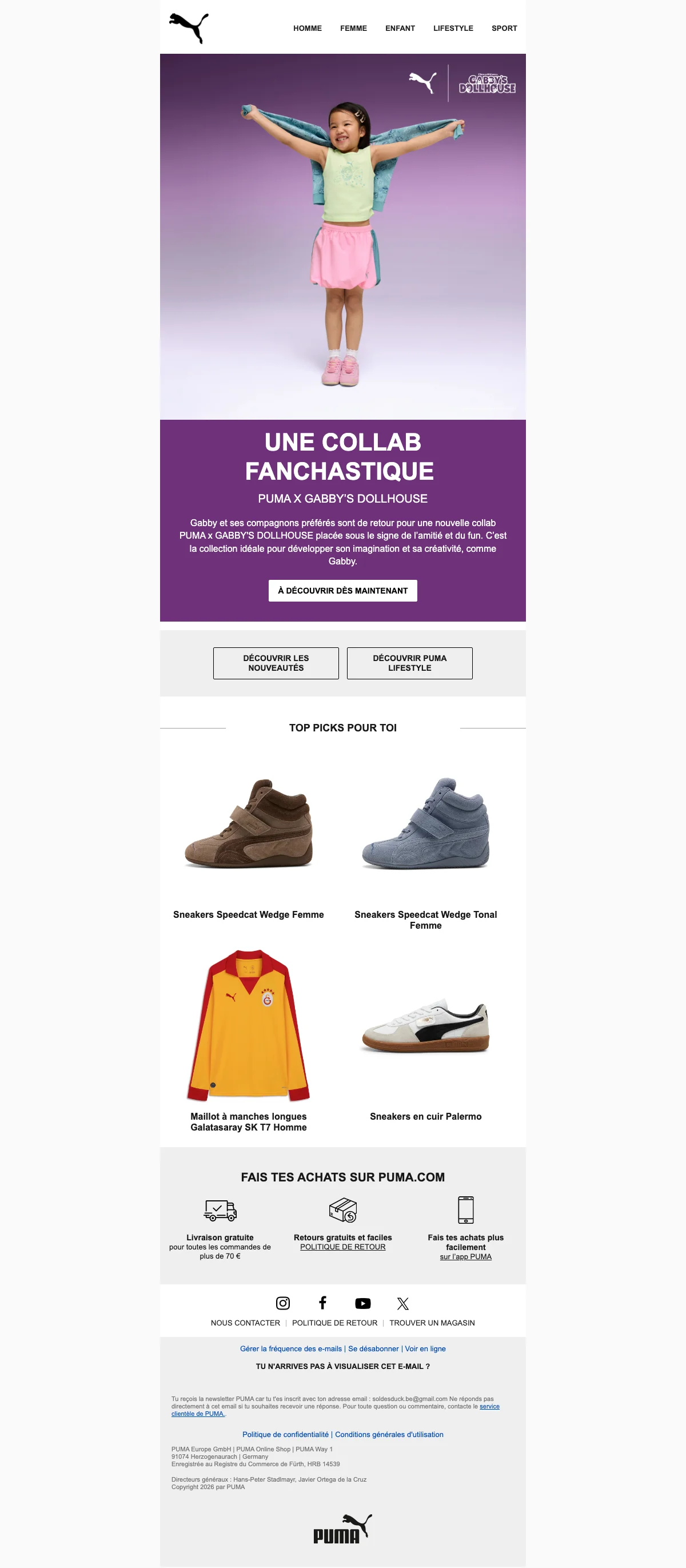Click the Puma logo in header
This screenshot has width=686, height=1568.
189,27
